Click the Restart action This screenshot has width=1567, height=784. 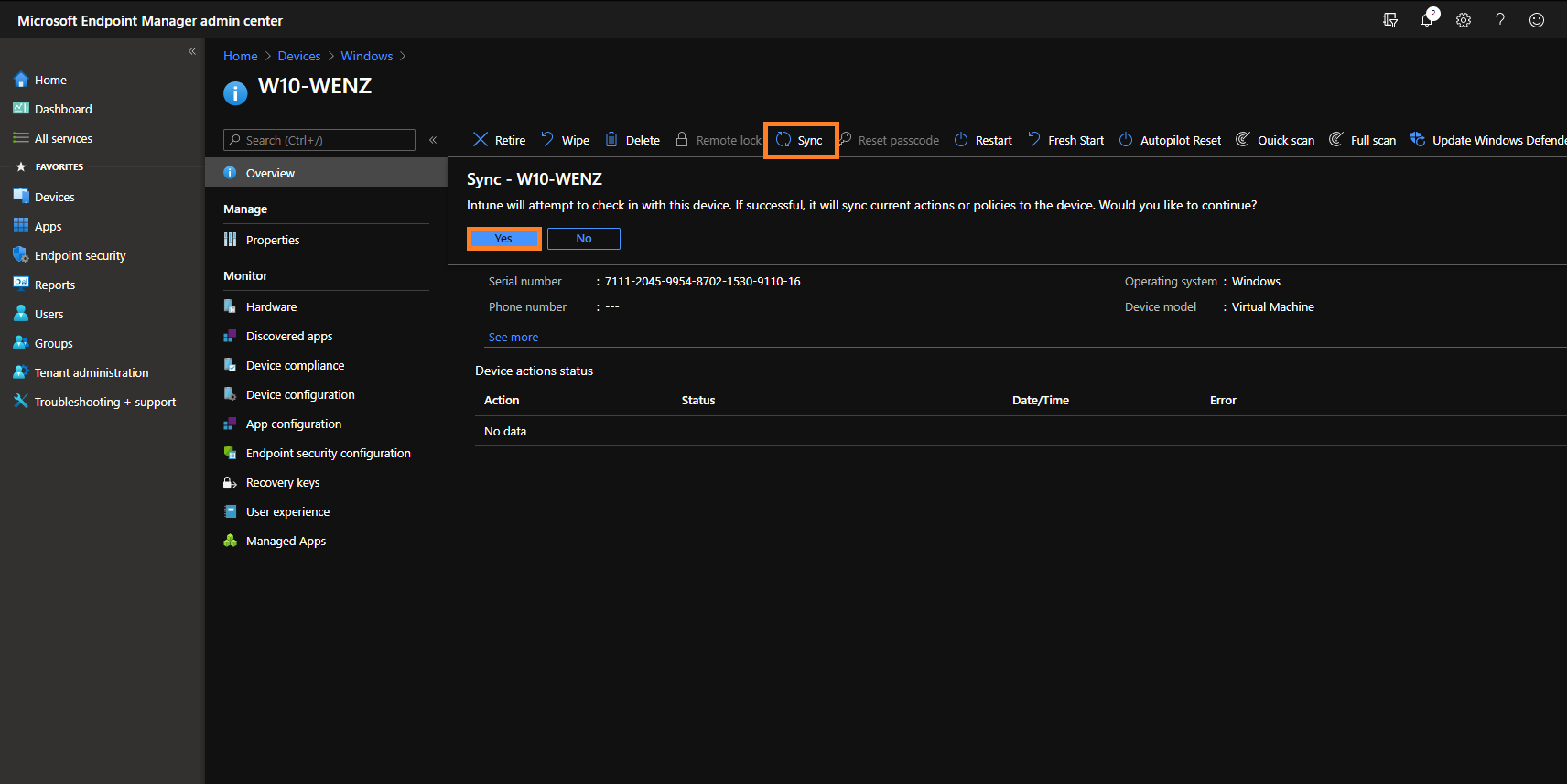click(983, 140)
